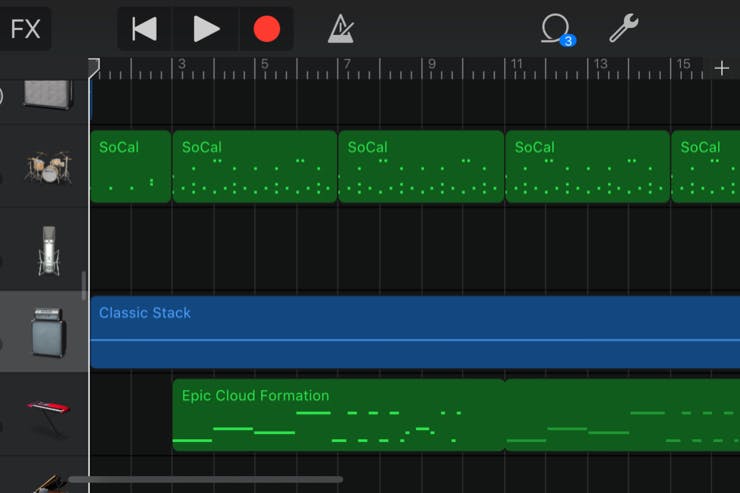Screen dimensions: 740x493
Task: Start recording with the red Record button
Action: pyautogui.click(x=266, y=29)
